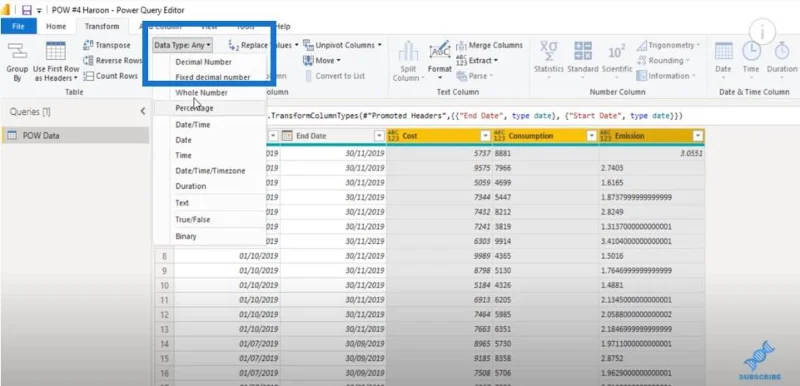800x386 pixels.
Task: Click Merge Columns
Action: pyautogui.click(x=489, y=45)
